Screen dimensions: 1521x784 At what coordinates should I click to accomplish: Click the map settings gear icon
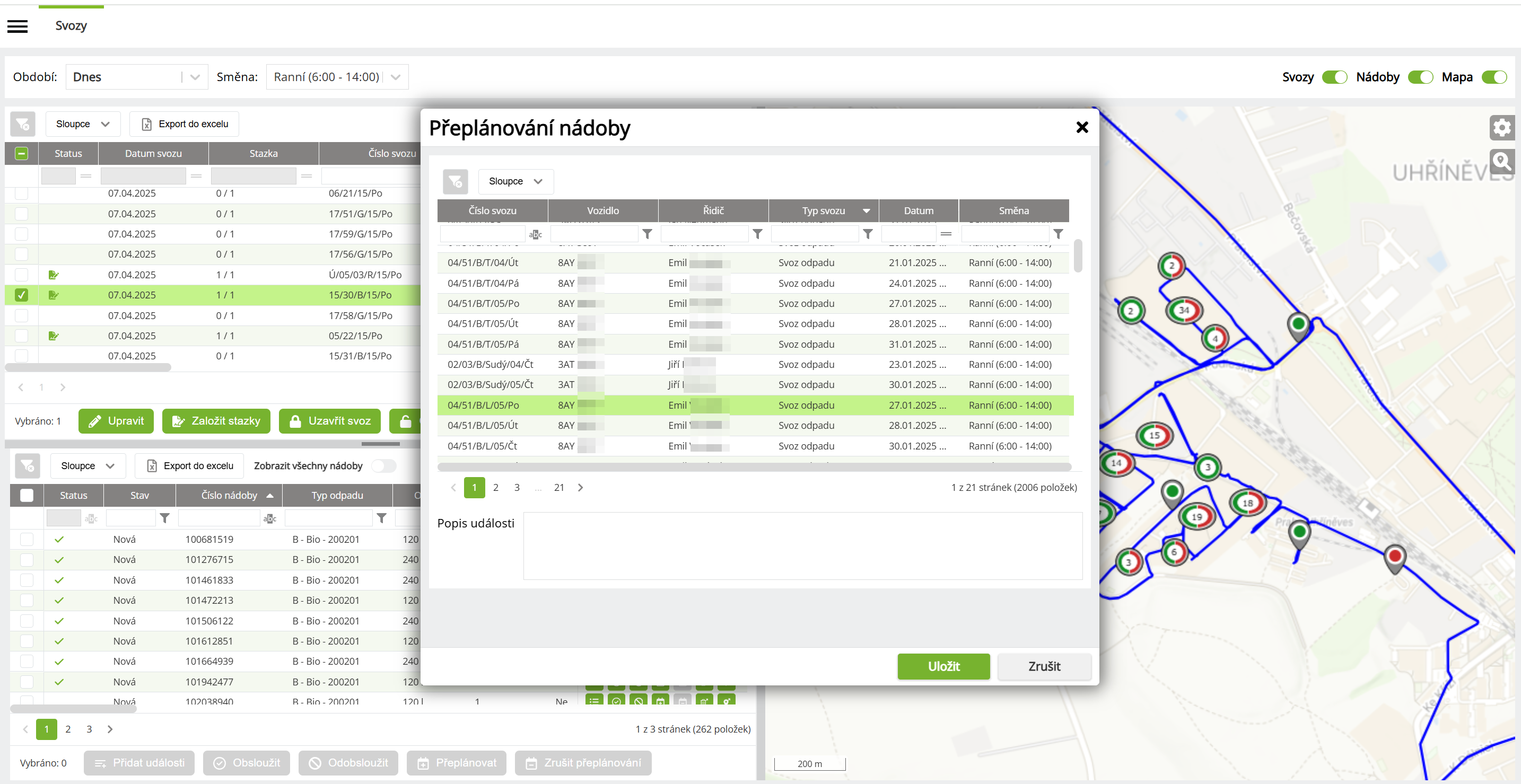(x=1501, y=127)
